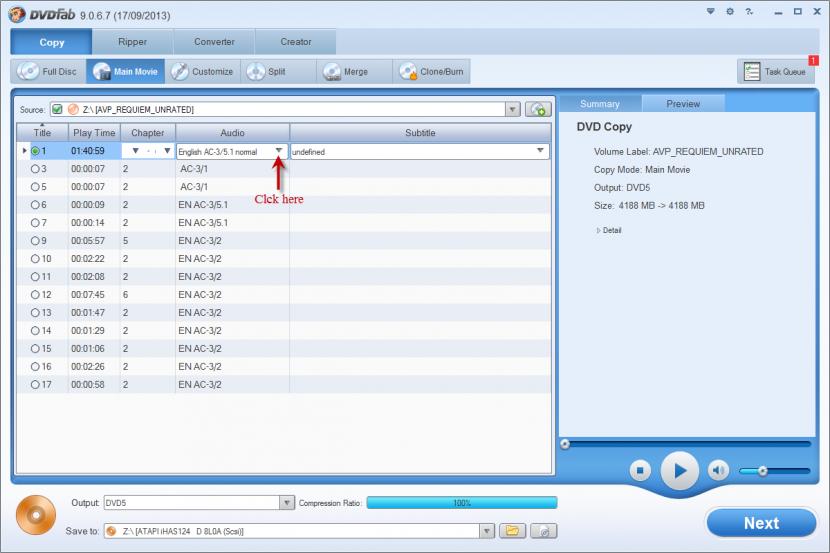Select Full Disc copy mode
This screenshot has height=553, width=830.
(48, 71)
